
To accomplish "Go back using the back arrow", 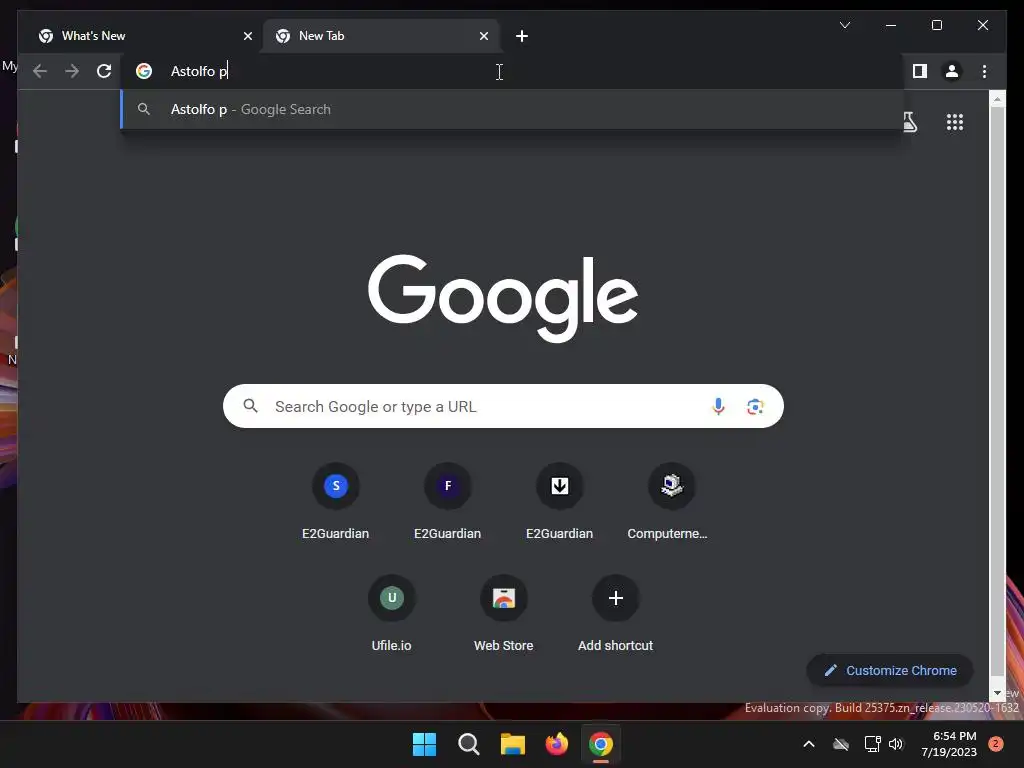I will 40,71.
